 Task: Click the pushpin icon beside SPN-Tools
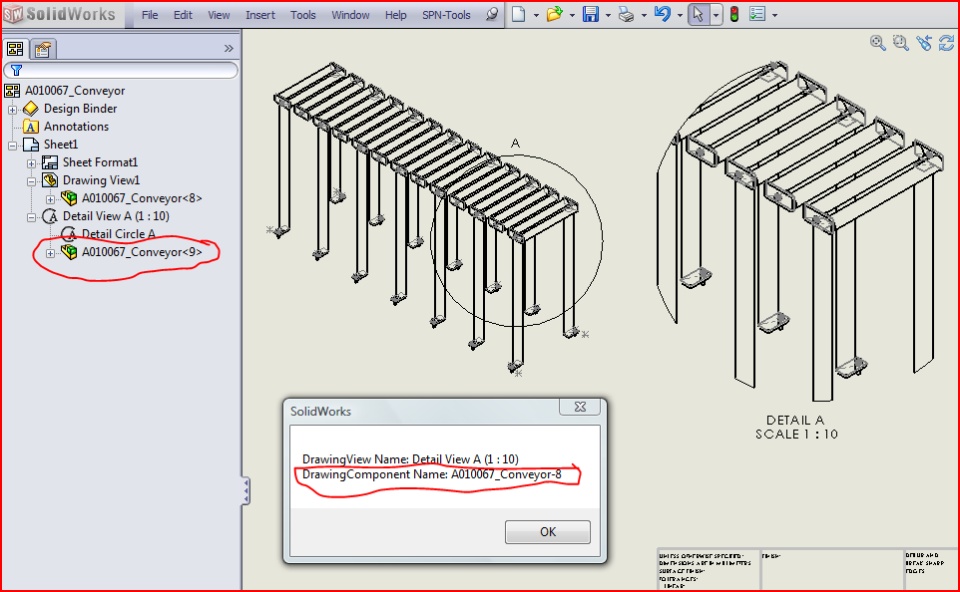[492, 14]
